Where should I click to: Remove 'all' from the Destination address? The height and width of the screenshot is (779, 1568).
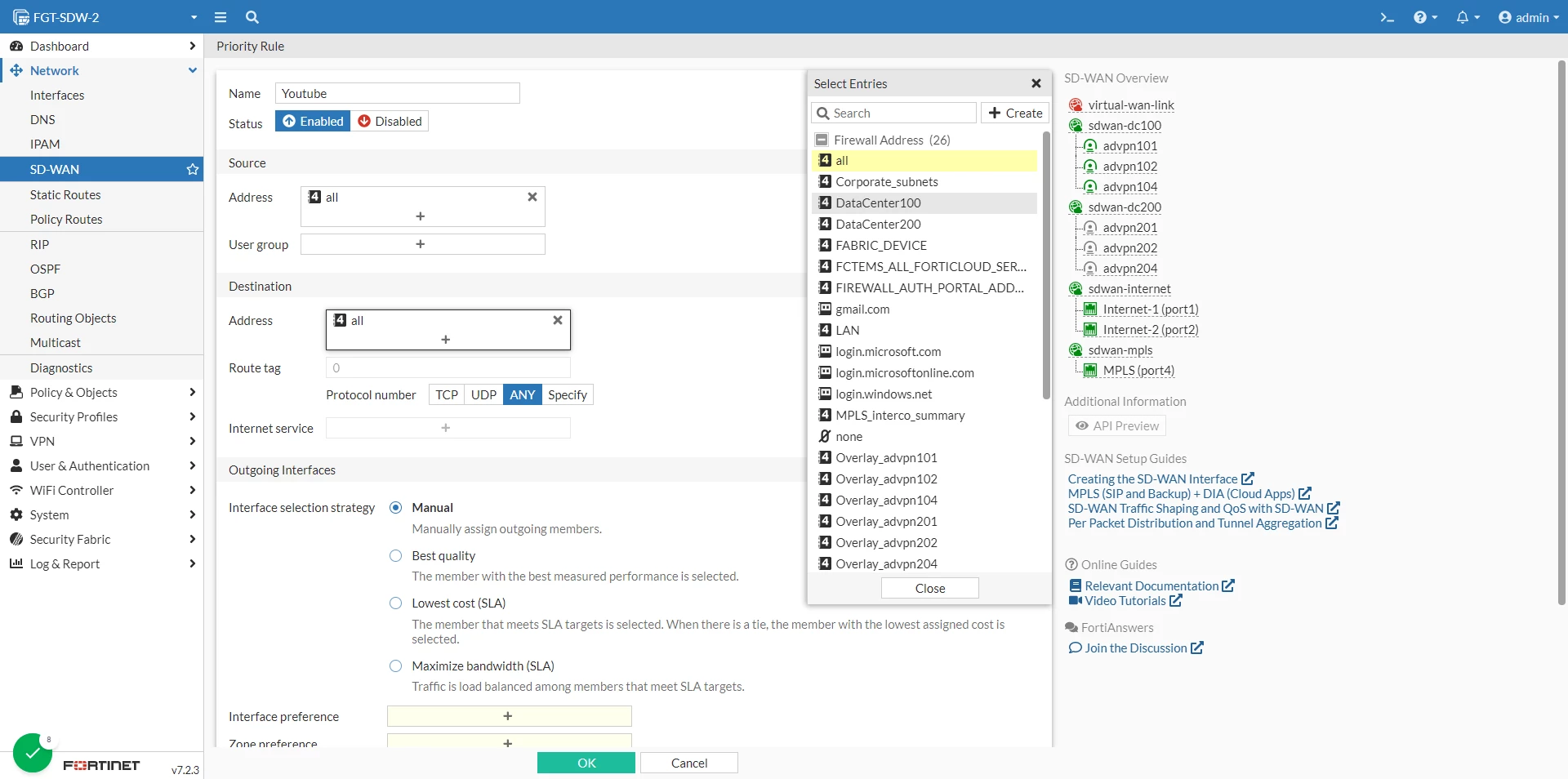click(x=558, y=320)
